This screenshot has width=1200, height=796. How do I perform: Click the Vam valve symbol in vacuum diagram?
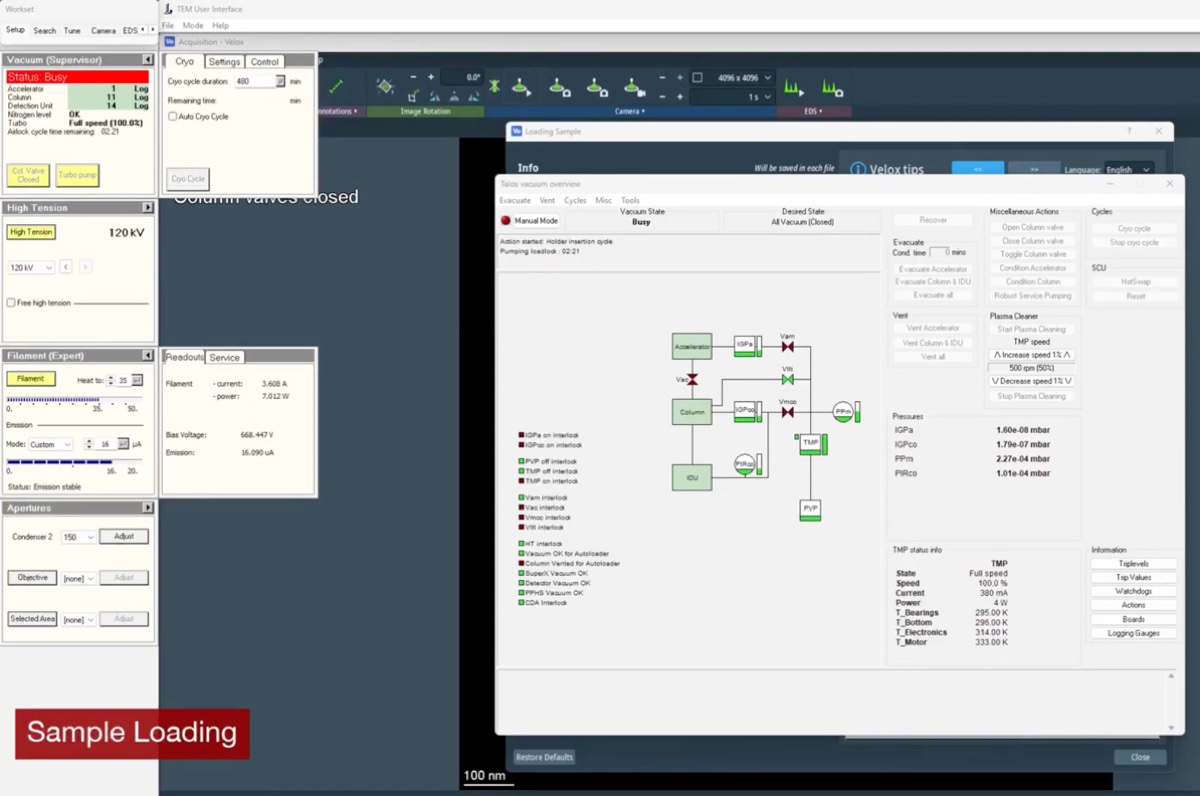(x=787, y=347)
